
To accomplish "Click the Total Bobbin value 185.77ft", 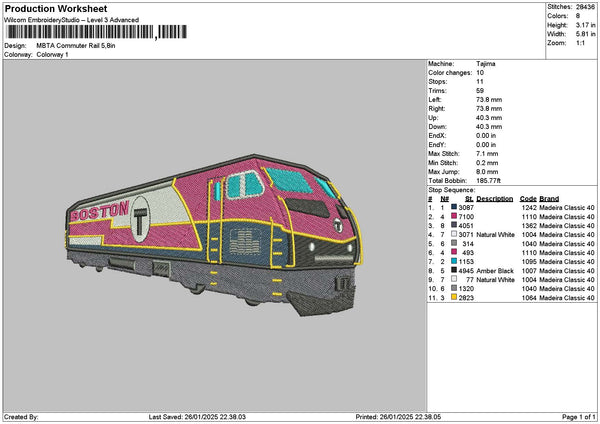I will click(488, 181).
